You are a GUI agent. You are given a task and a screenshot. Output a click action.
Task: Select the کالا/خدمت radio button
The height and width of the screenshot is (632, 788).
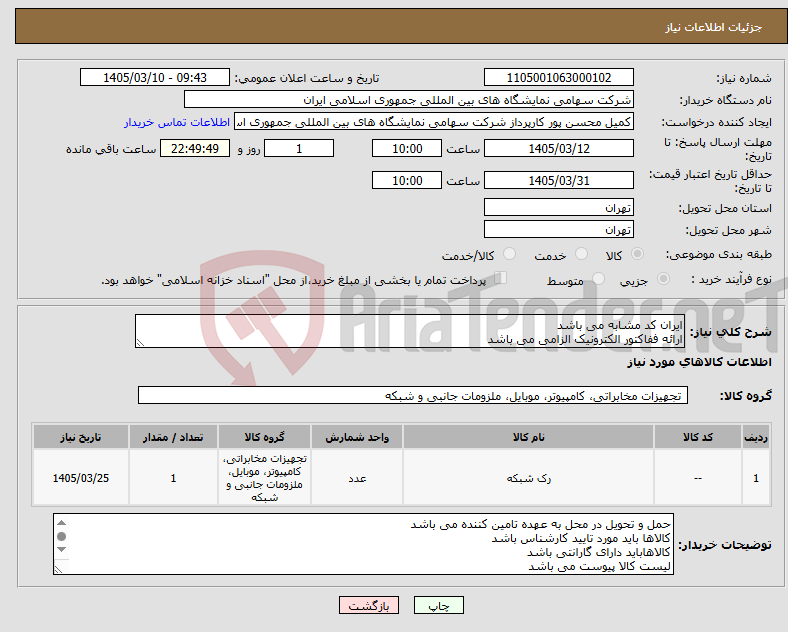click(510, 254)
